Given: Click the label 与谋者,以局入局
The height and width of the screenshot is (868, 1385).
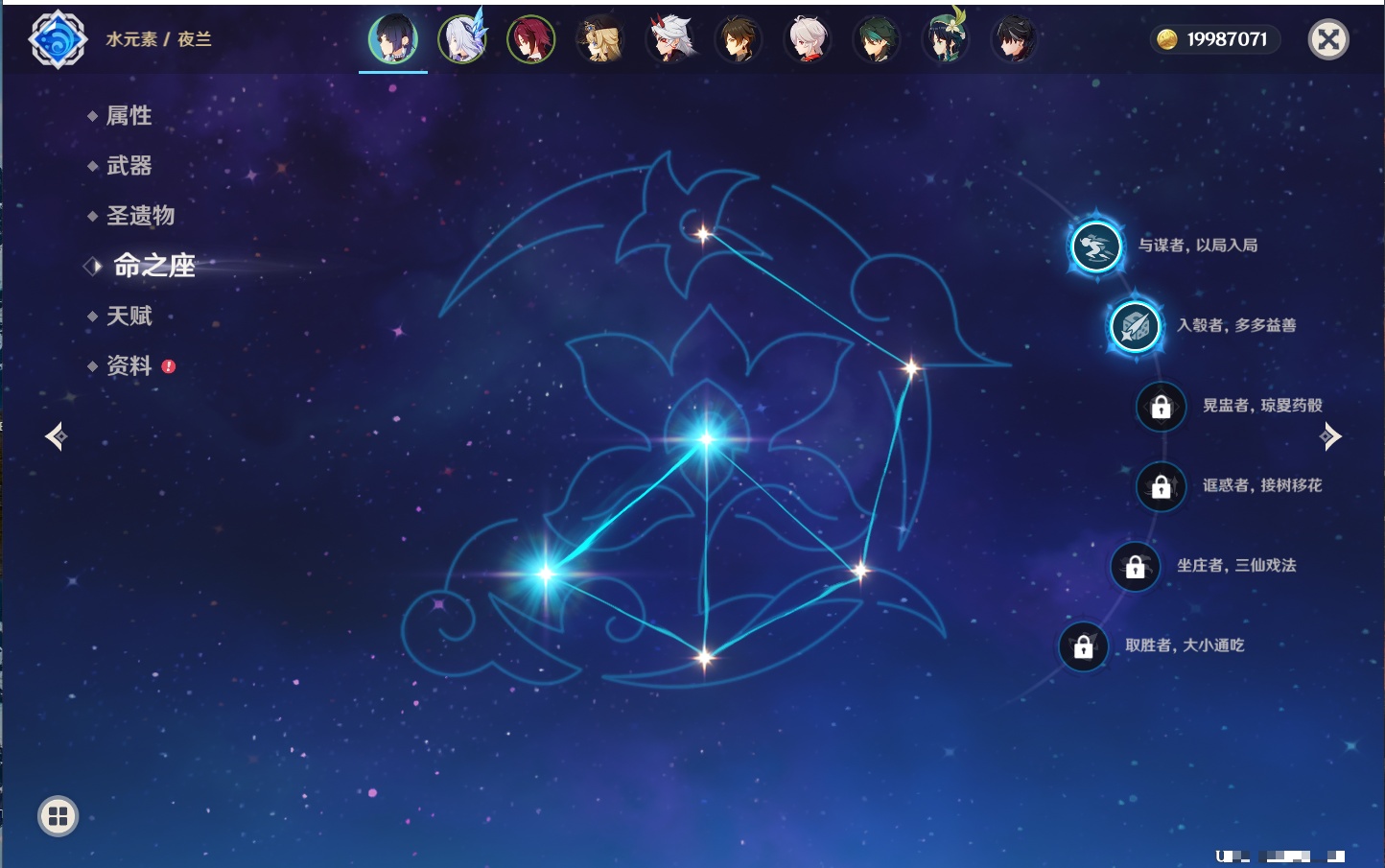Looking at the screenshot, I should [x=1198, y=246].
